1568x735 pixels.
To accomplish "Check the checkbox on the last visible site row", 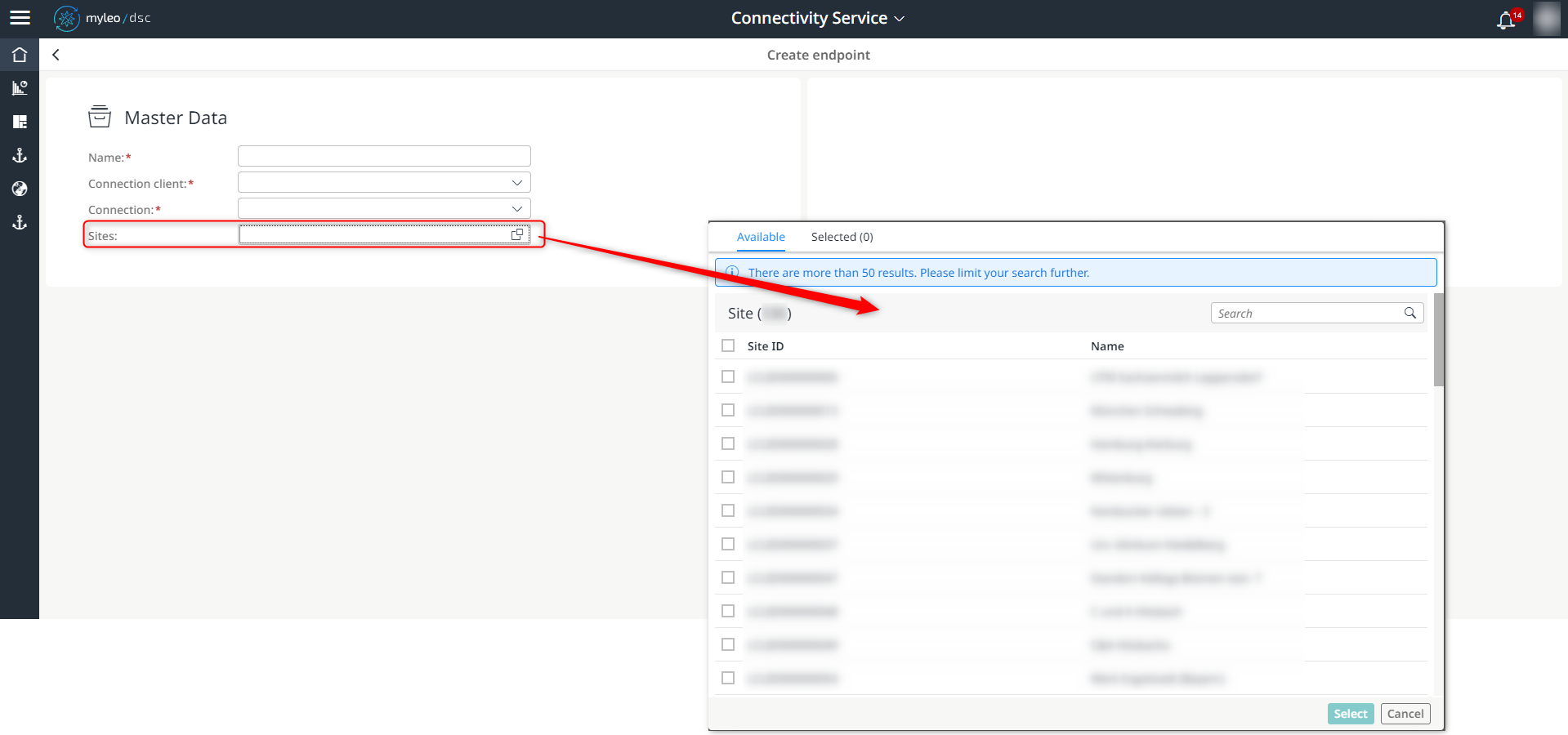I will pyautogui.click(x=727, y=678).
